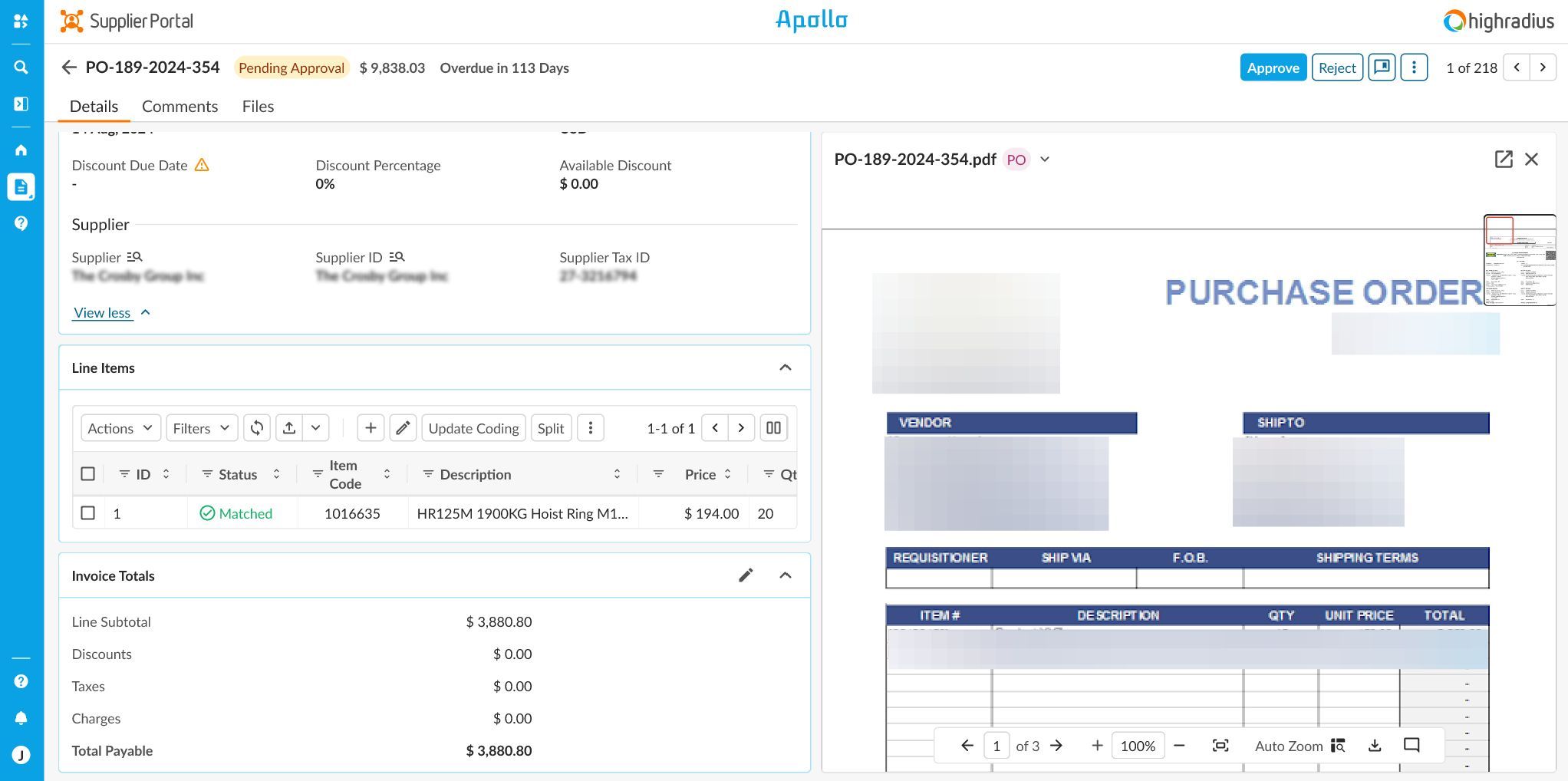Open export options dropdown arrow
This screenshot has height=781, width=1568.
(x=316, y=428)
